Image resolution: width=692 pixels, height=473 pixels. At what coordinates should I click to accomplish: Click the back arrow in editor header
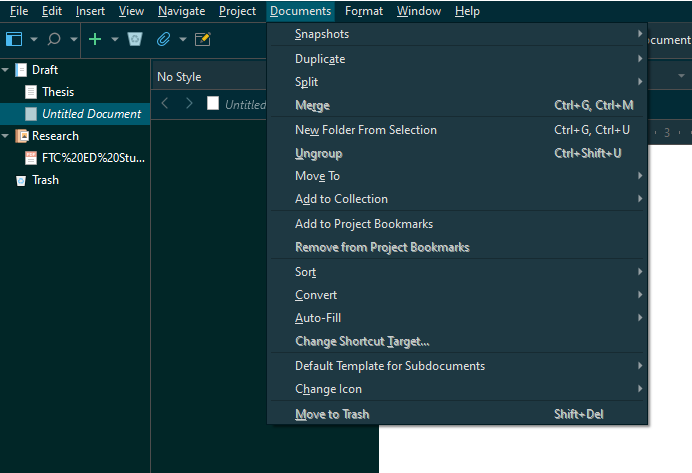[166, 103]
